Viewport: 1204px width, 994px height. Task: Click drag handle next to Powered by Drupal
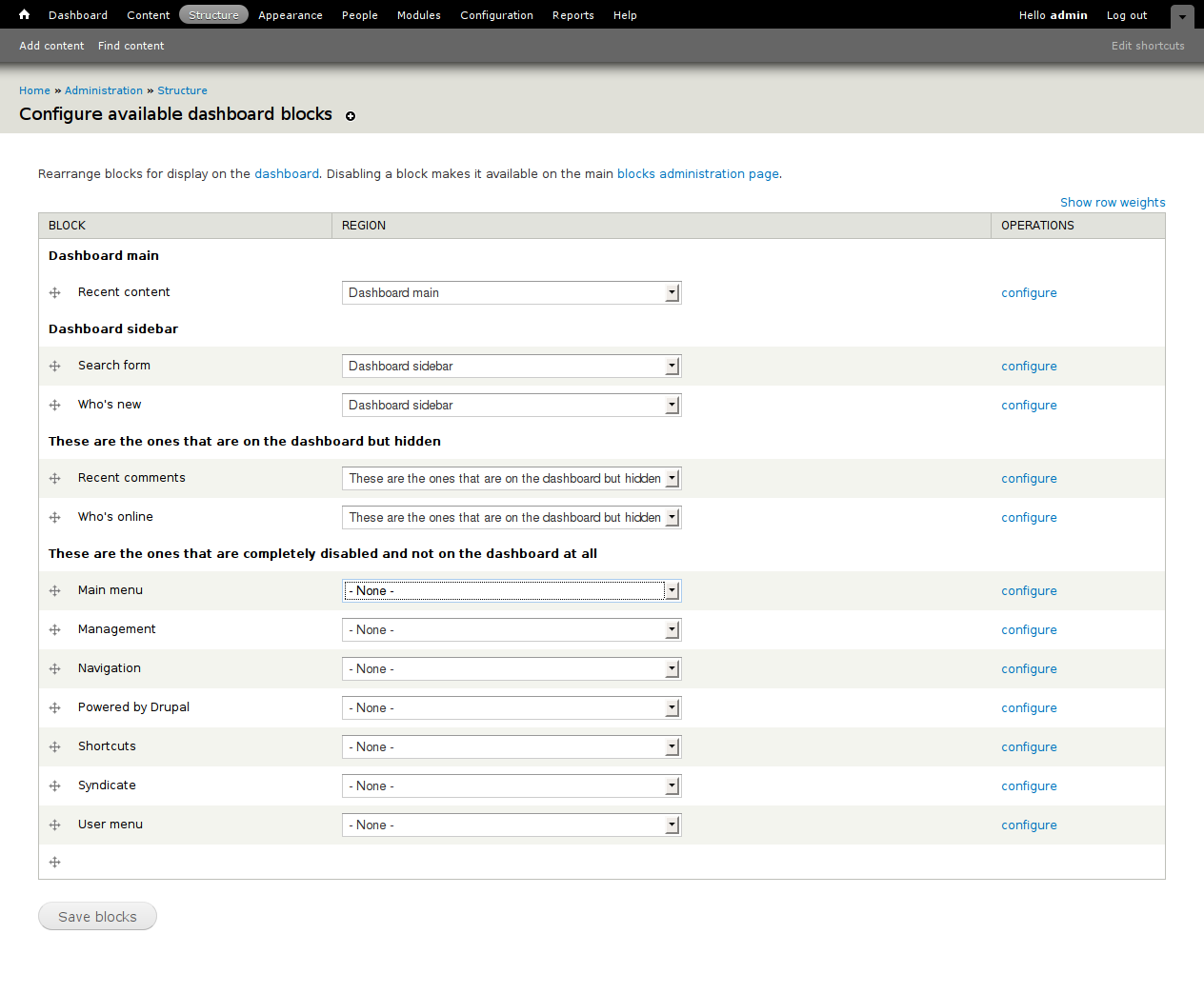pos(54,707)
